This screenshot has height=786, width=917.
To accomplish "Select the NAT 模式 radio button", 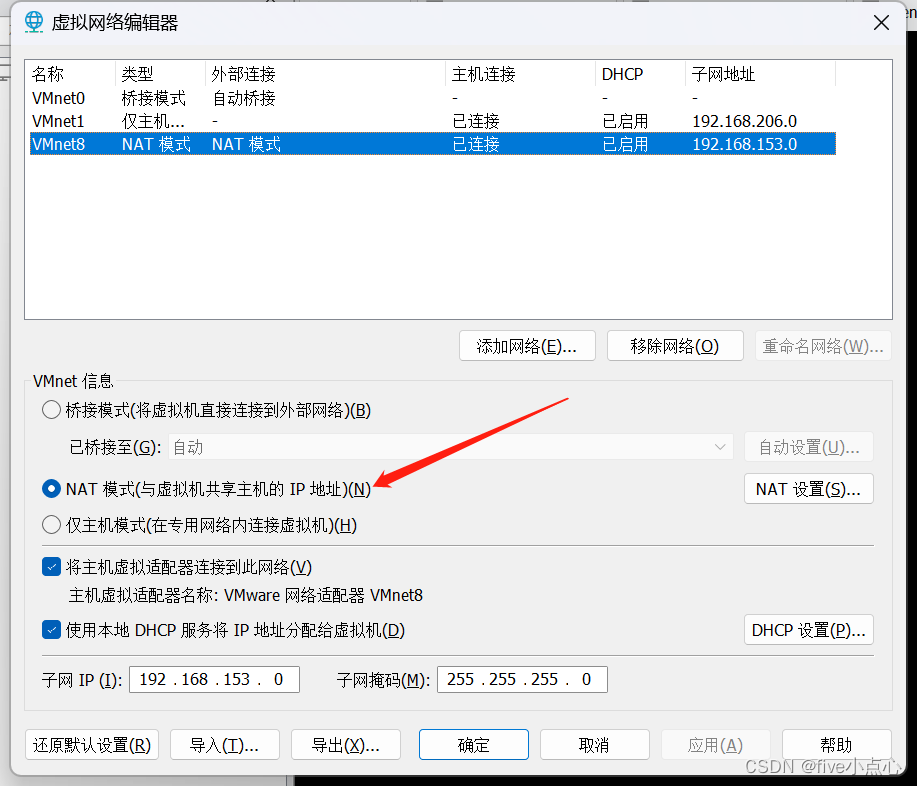I will (x=51, y=489).
